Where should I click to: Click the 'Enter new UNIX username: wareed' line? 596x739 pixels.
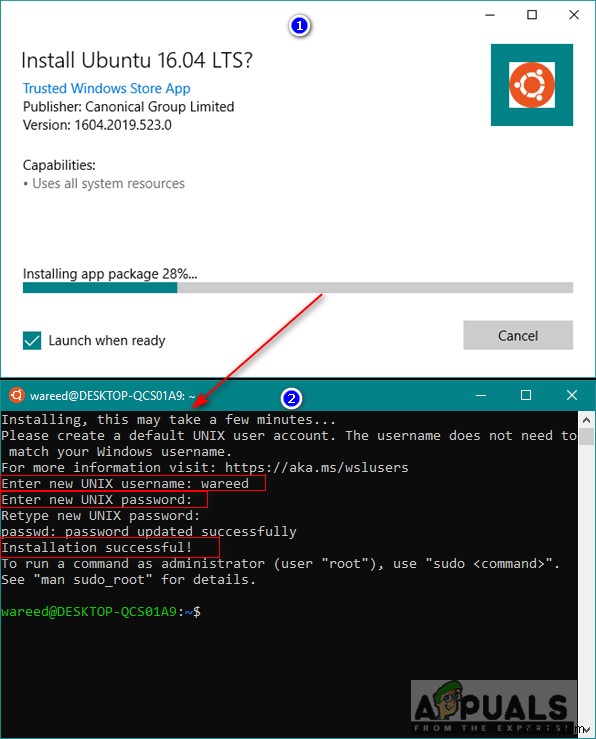click(x=125, y=484)
